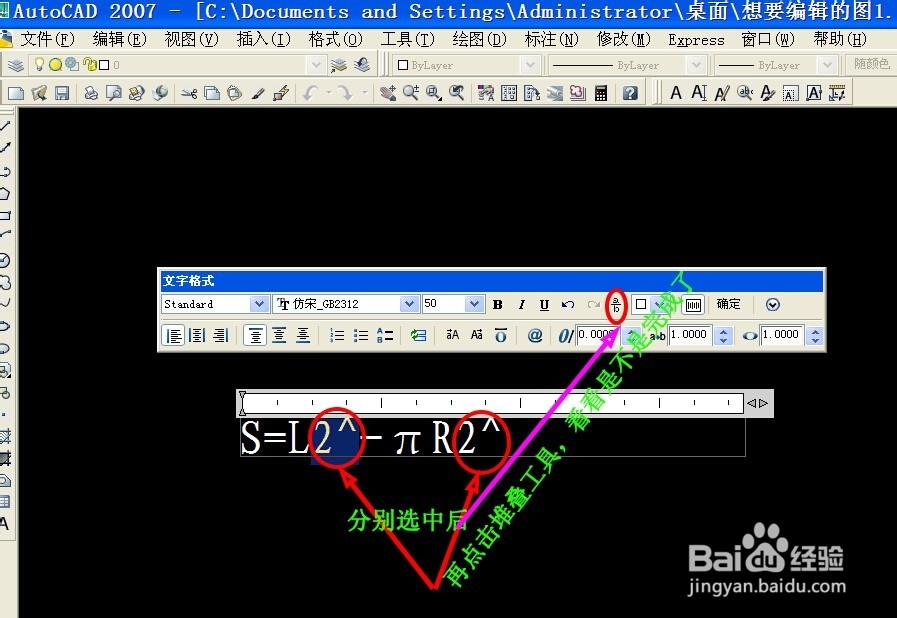Screen dimensions: 897x618
Task: Open the Standard text style dropdown
Action: click(259, 304)
